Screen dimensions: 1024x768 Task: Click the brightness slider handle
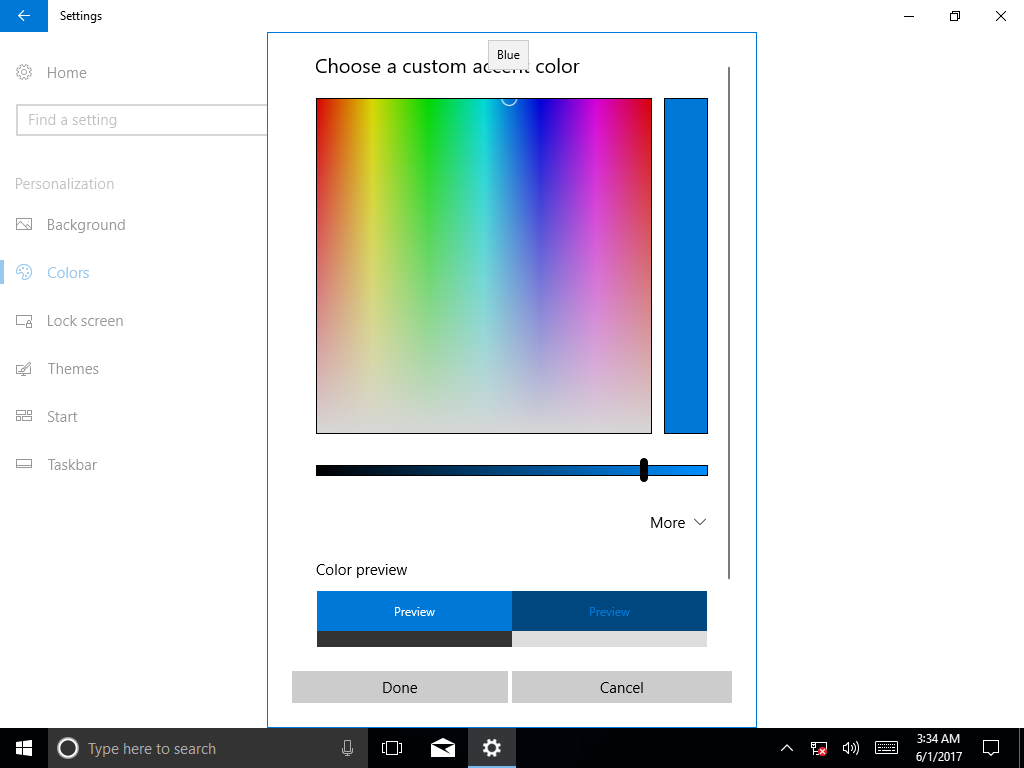click(644, 470)
